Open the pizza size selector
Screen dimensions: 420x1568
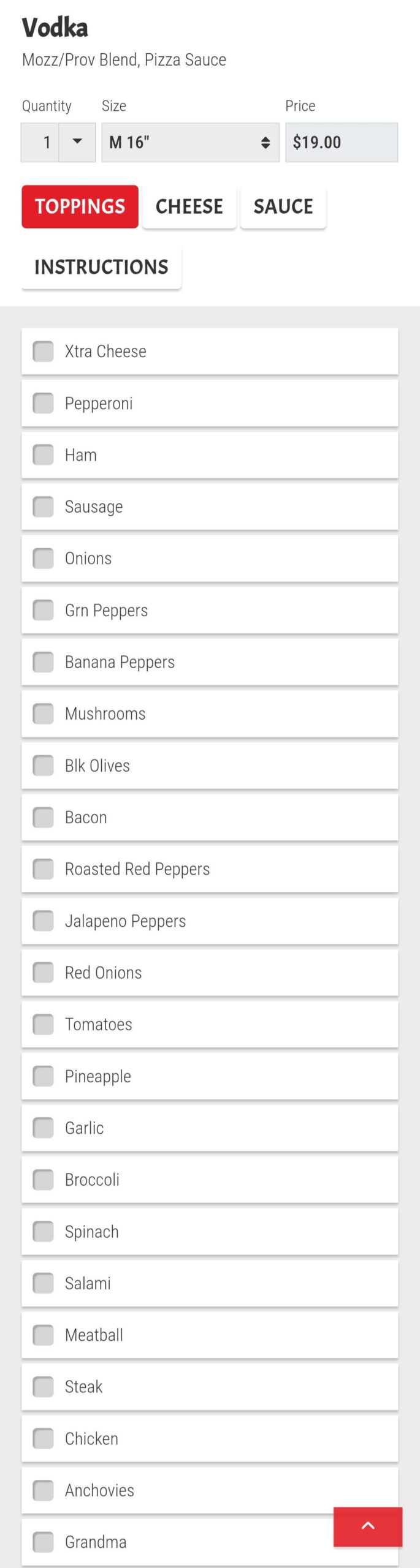[190, 142]
